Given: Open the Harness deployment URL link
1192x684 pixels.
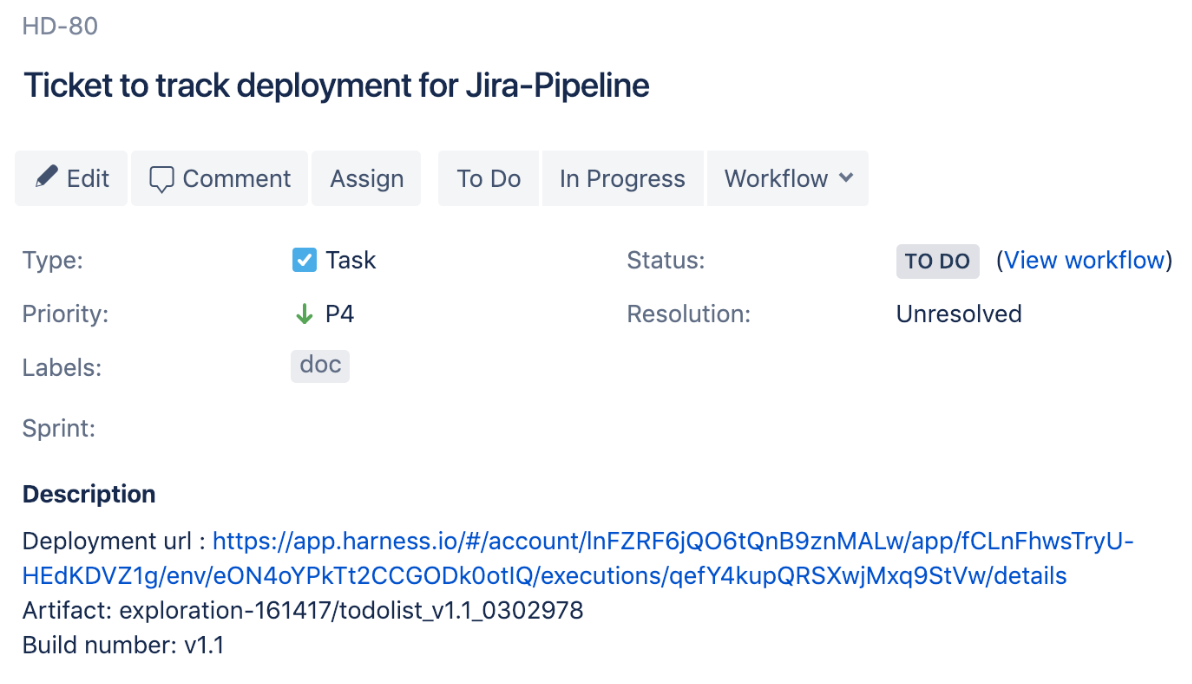Looking at the screenshot, I should pyautogui.click(x=578, y=559).
